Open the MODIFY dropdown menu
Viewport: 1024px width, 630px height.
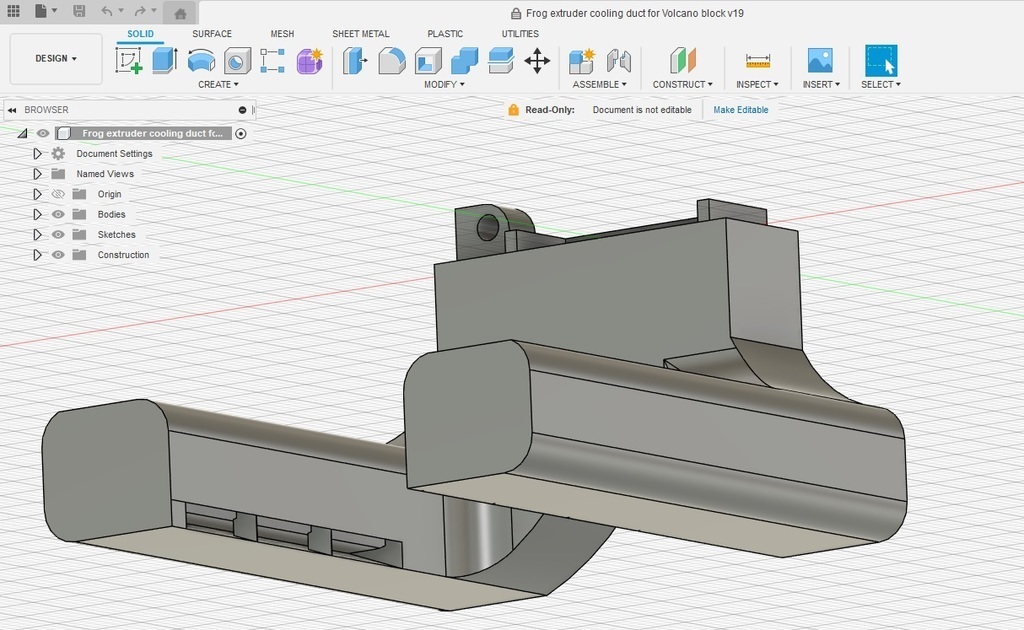pos(444,85)
